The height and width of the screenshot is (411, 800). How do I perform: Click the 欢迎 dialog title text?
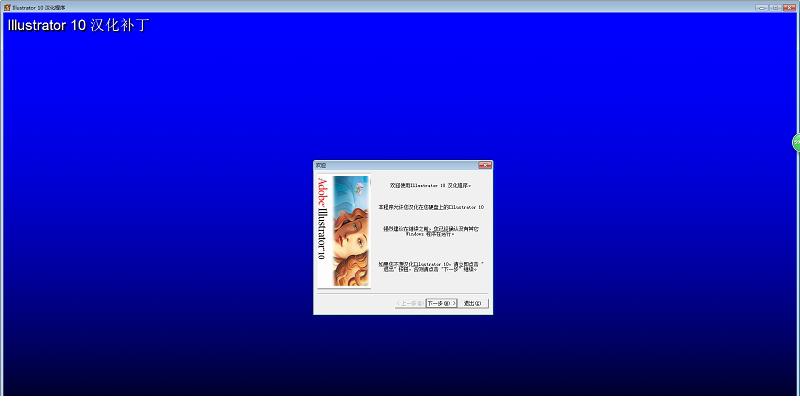(320, 165)
